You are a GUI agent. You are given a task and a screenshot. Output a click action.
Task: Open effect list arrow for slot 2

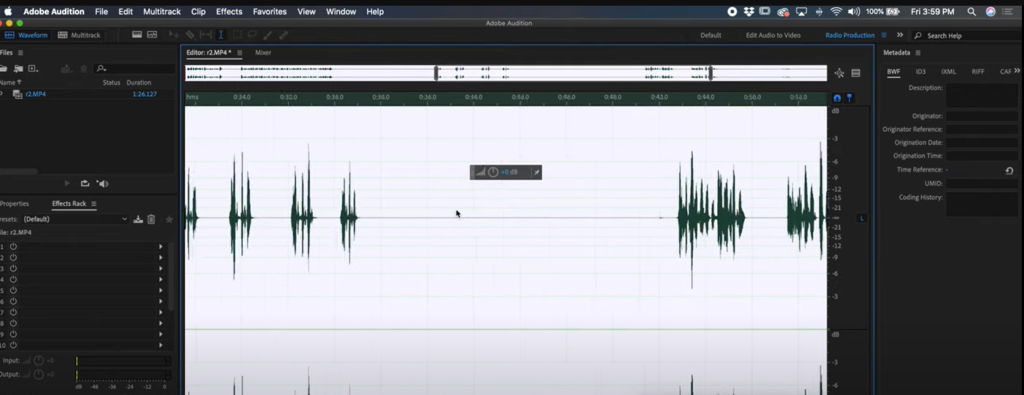coord(161,257)
